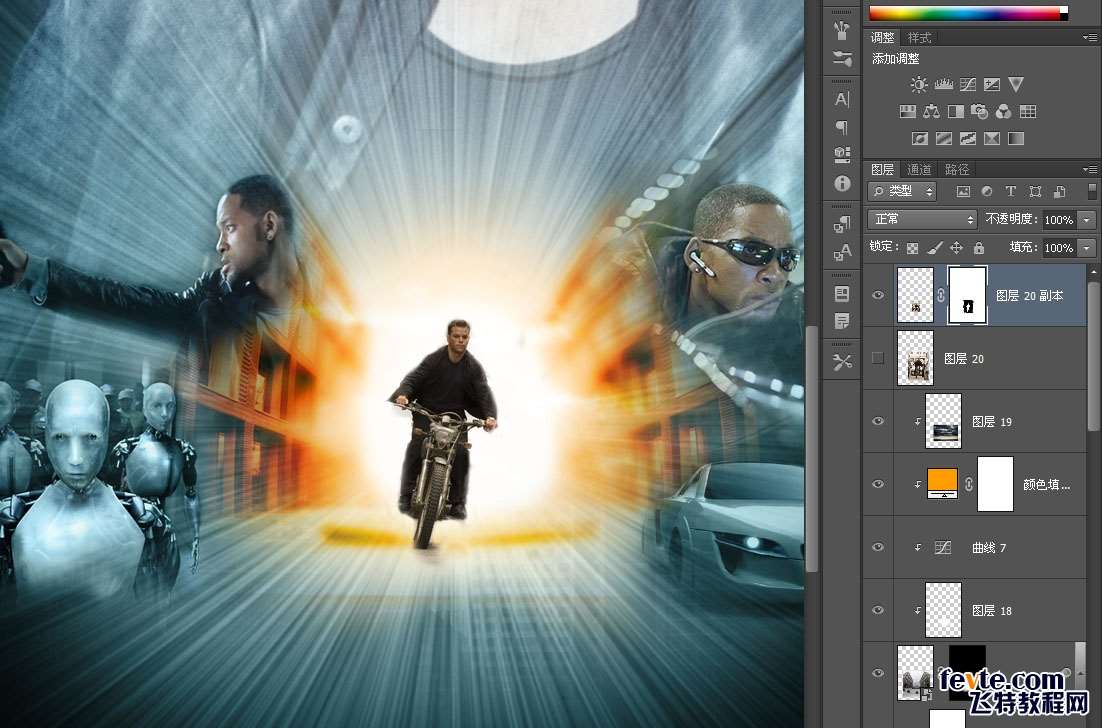Add a Vibrance adjustment

point(1016,84)
